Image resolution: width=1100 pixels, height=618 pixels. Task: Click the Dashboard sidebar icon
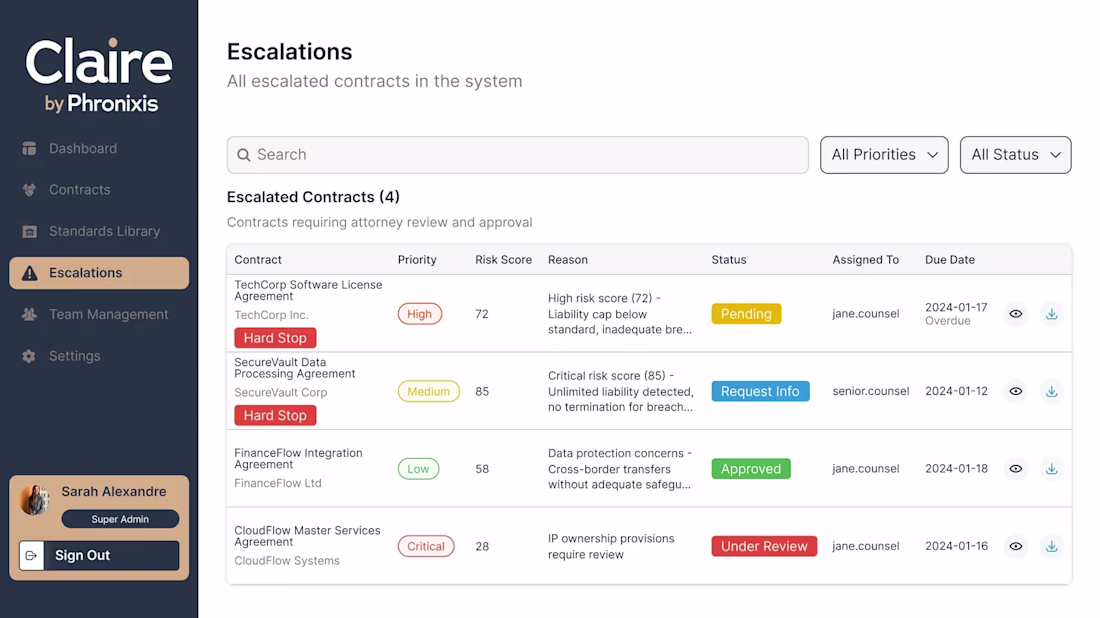(29, 149)
